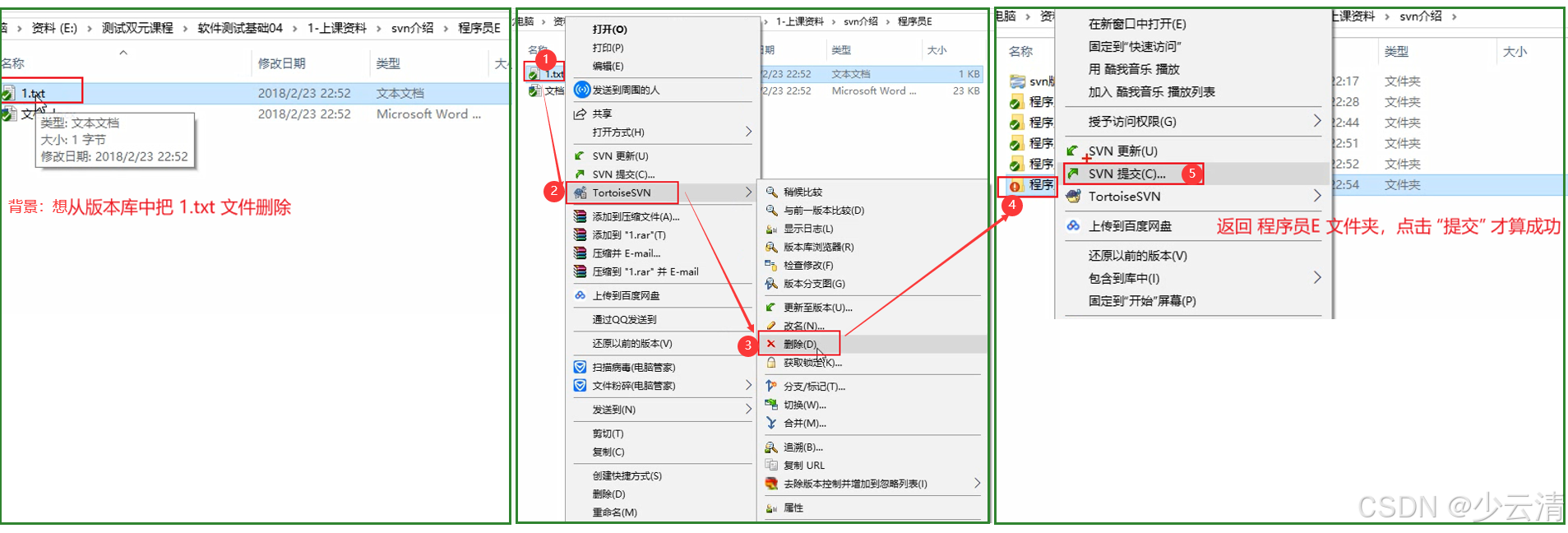Choose 剪切(T) in the middle context menu
This screenshot has width=1568, height=533.
point(608,433)
